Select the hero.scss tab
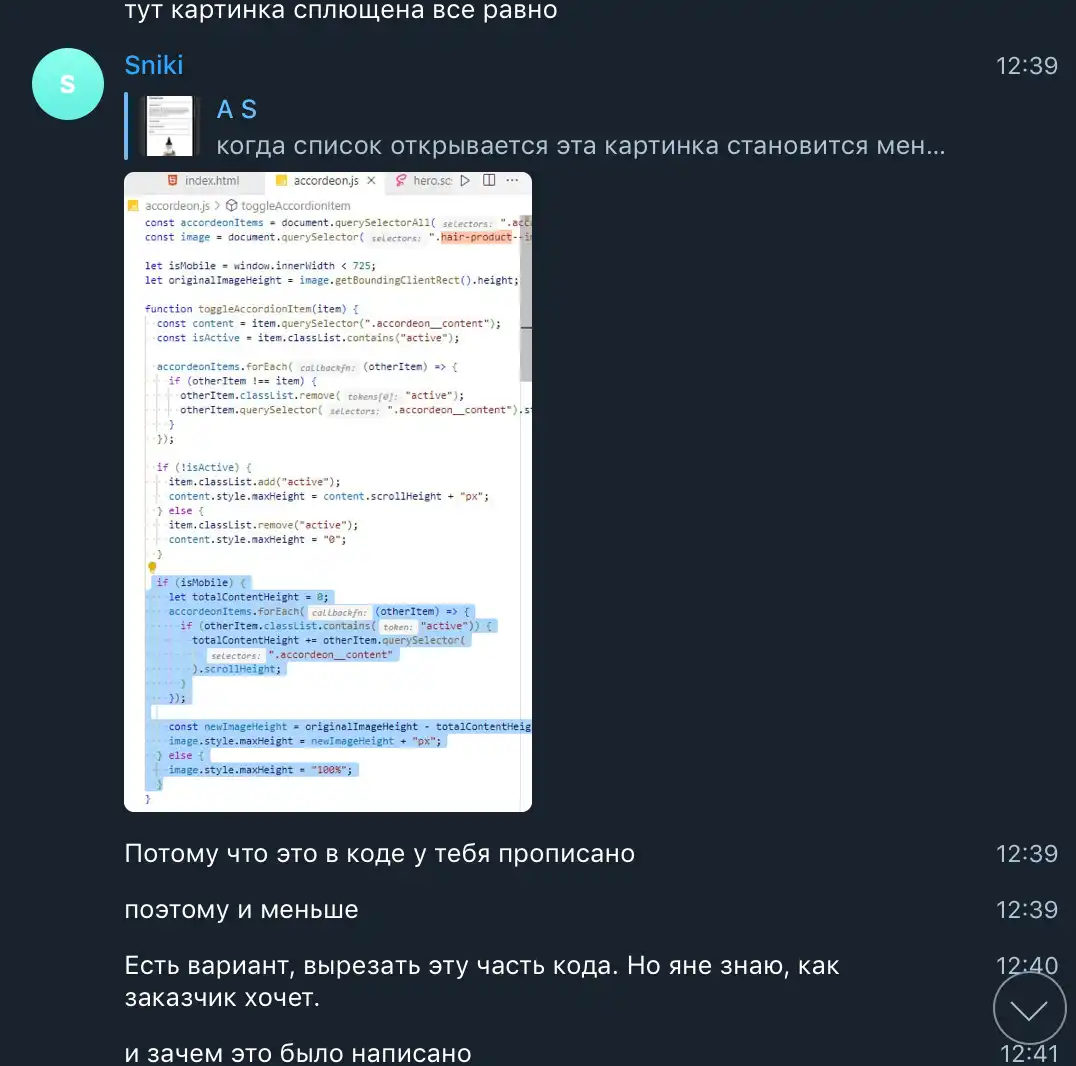Image resolution: width=1076 pixels, height=1066 pixels. point(423,181)
